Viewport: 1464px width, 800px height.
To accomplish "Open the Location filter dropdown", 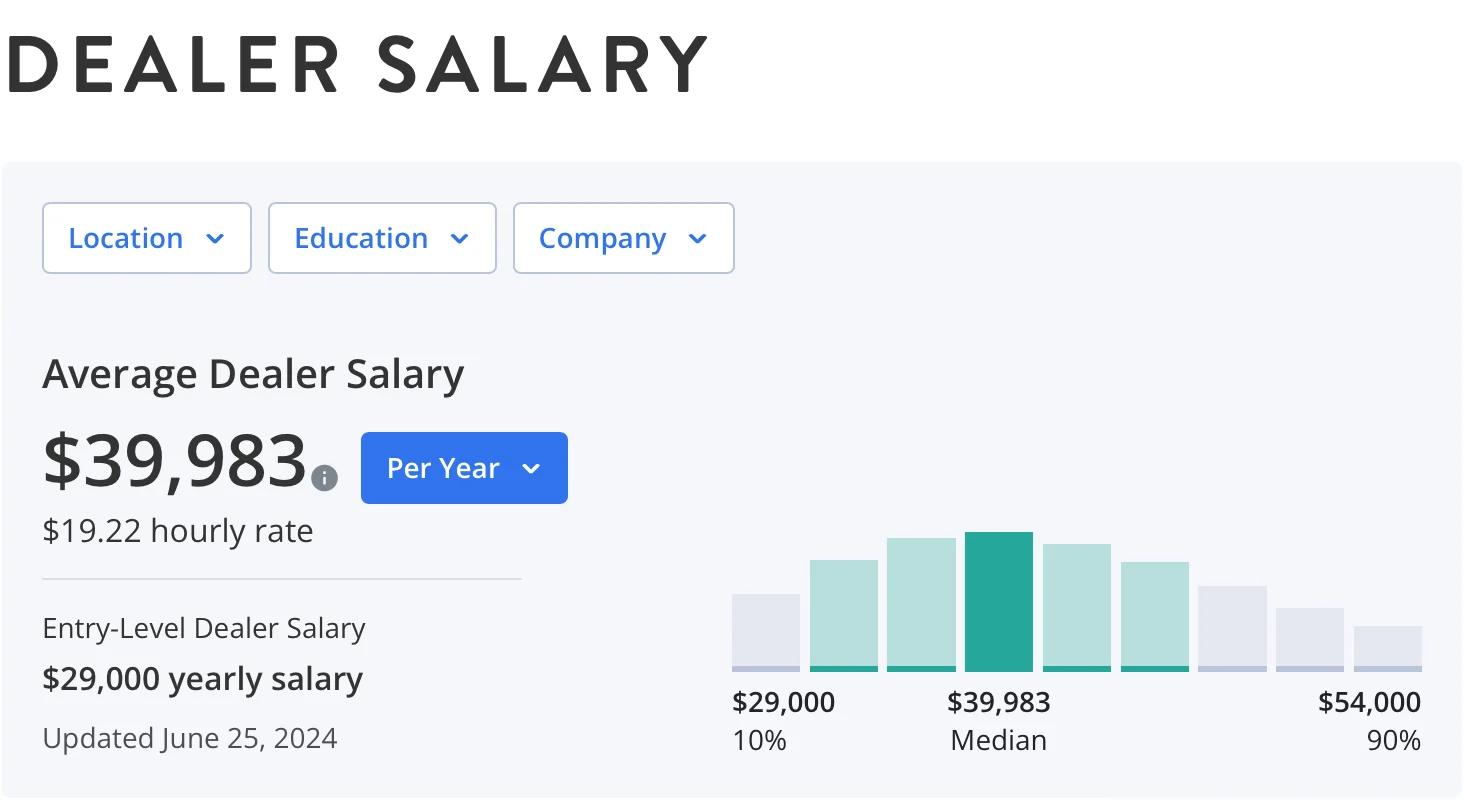I will click(x=146, y=238).
